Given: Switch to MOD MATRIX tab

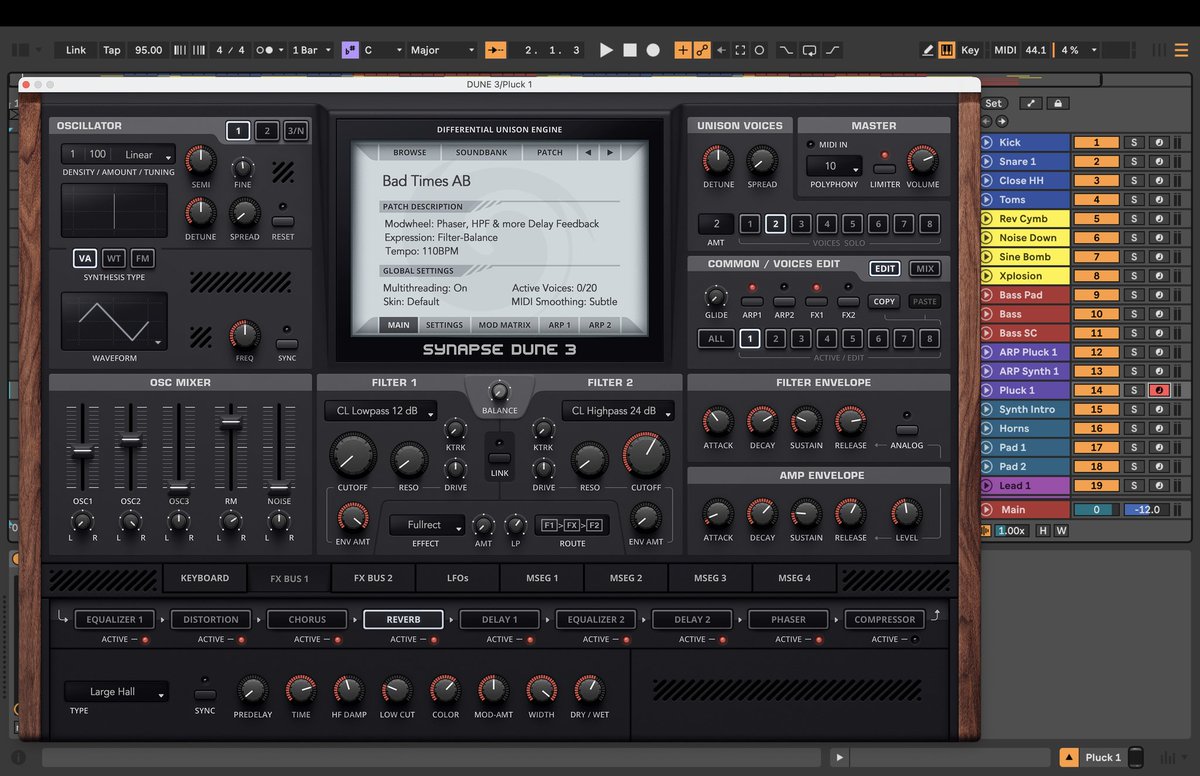Looking at the screenshot, I should 504,325.
